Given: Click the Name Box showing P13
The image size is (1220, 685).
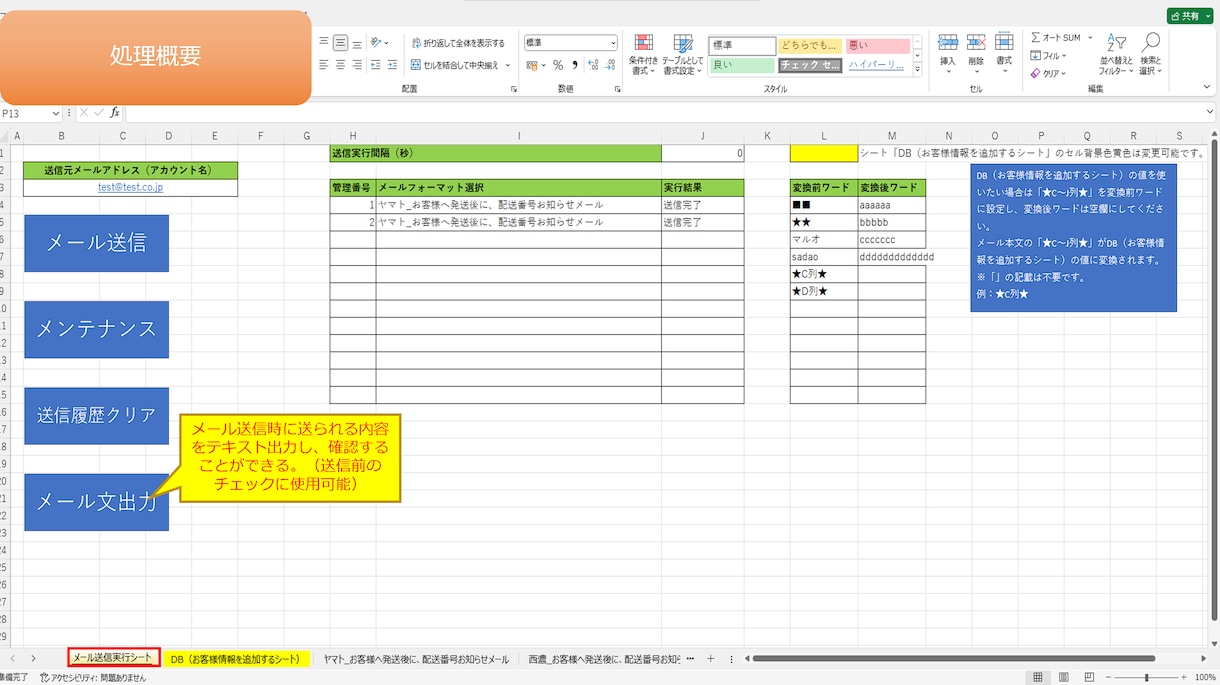Looking at the screenshot, I should (x=31, y=113).
